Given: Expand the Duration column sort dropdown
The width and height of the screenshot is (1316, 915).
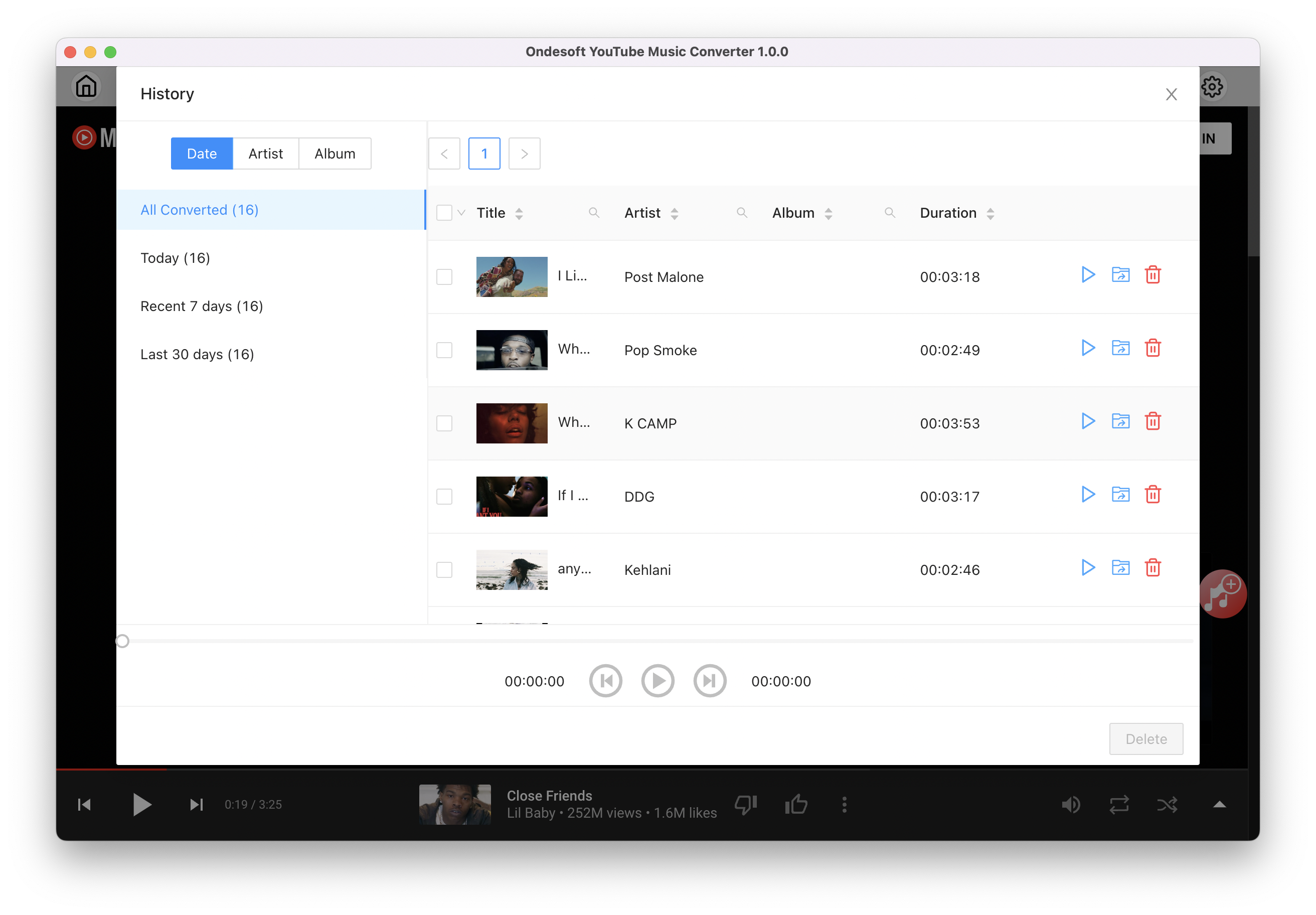Looking at the screenshot, I should point(990,212).
